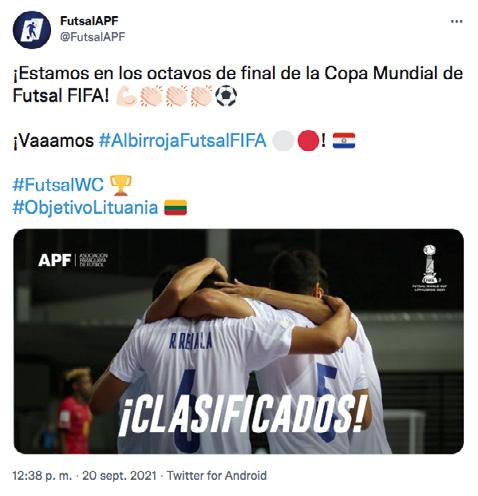
Task: Click the Paraguay flag emoji
Action: click(344, 140)
